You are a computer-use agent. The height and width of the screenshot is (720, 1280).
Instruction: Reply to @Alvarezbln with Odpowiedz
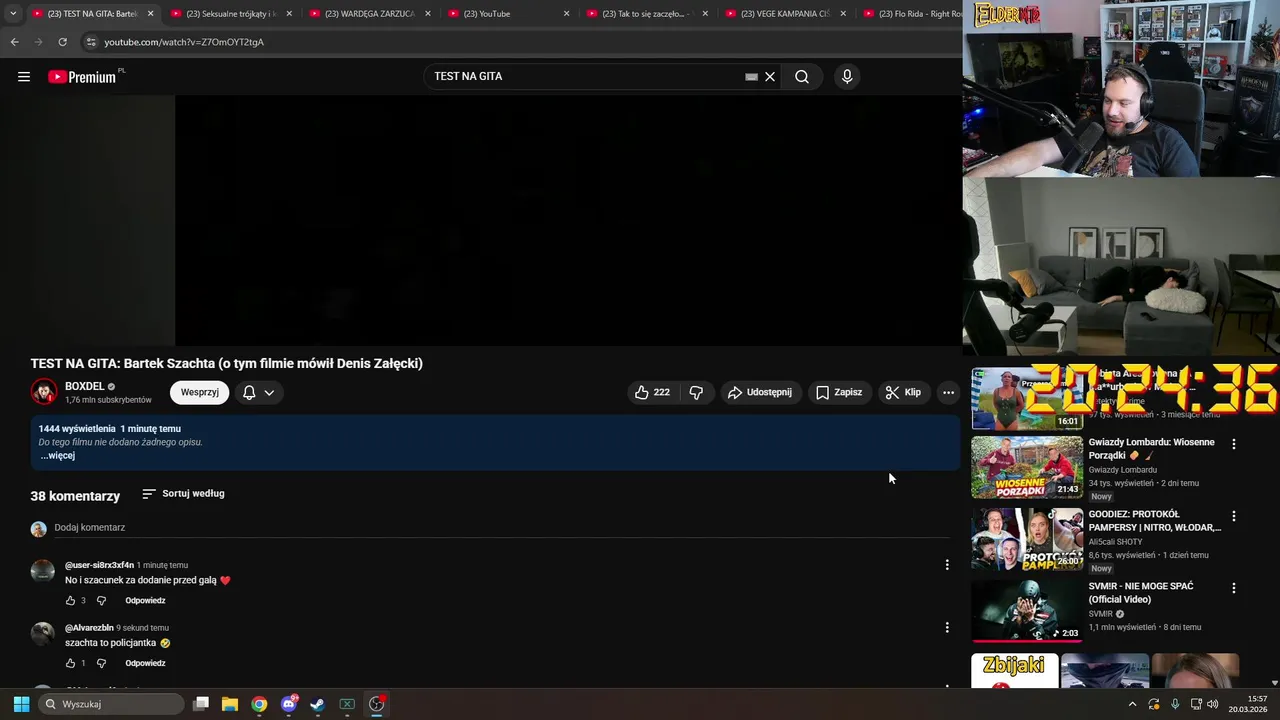(145, 663)
